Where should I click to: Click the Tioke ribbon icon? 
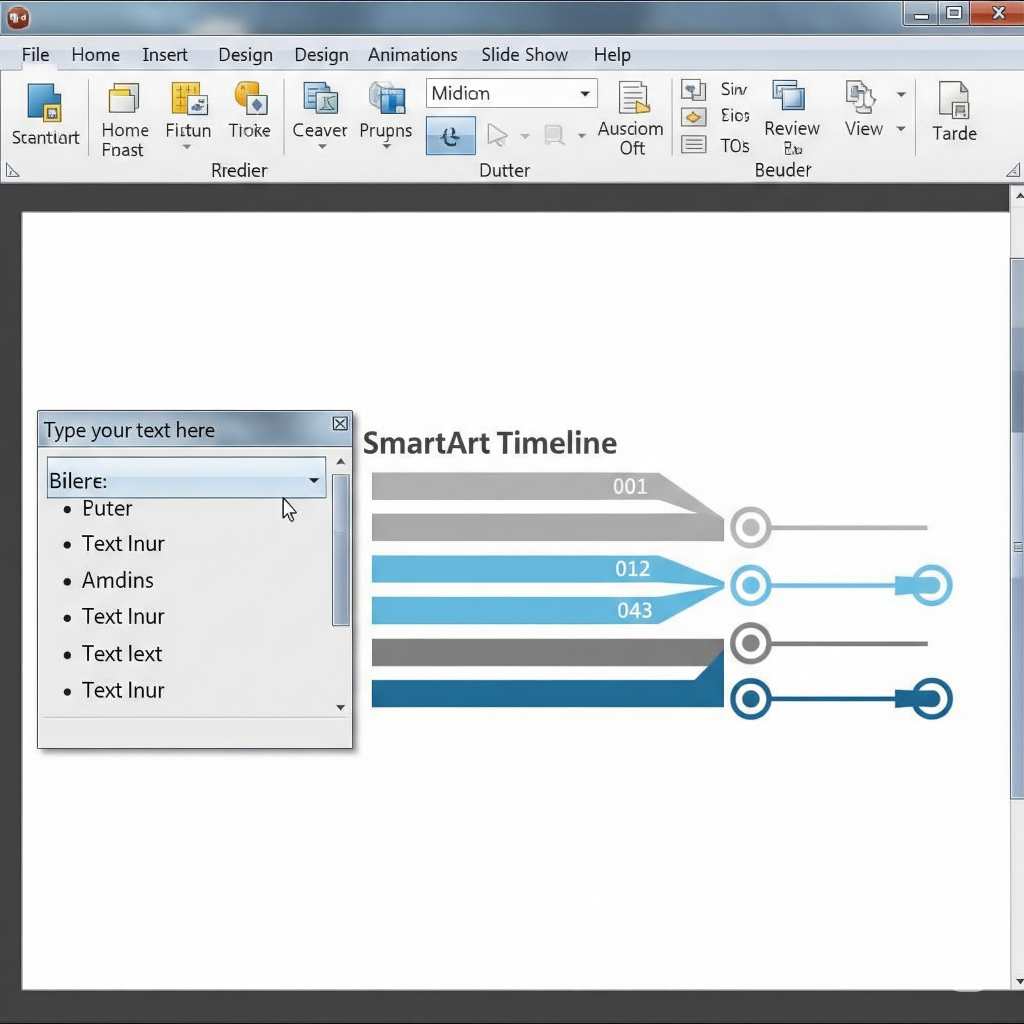(x=249, y=99)
